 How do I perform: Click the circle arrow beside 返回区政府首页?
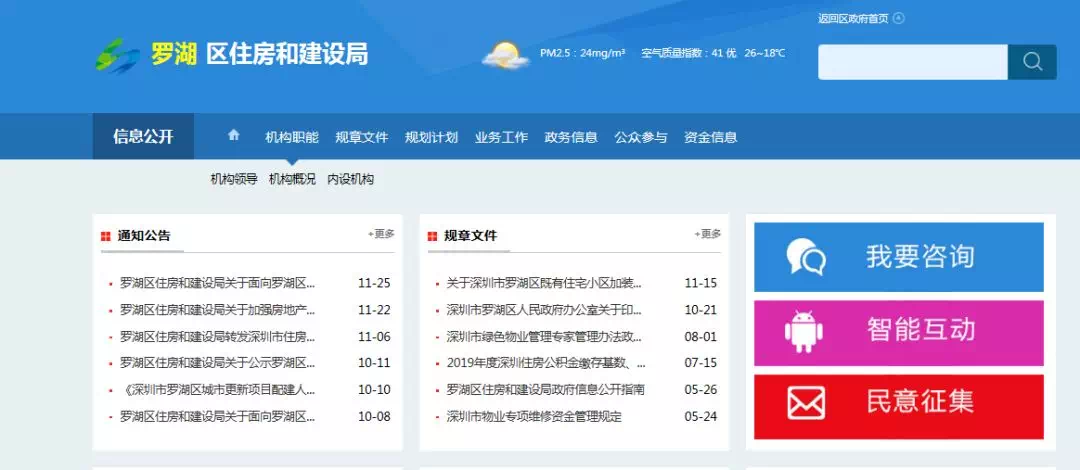click(899, 18)
